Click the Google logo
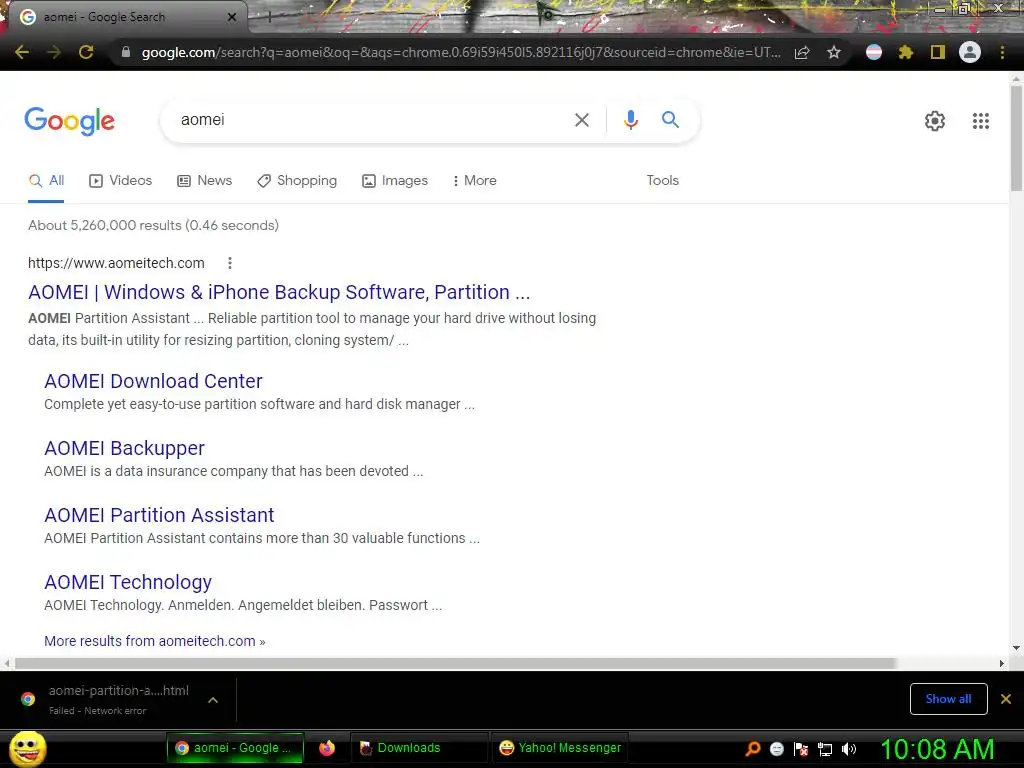Screen dimensions: 1024x768 tap(70, 121)
